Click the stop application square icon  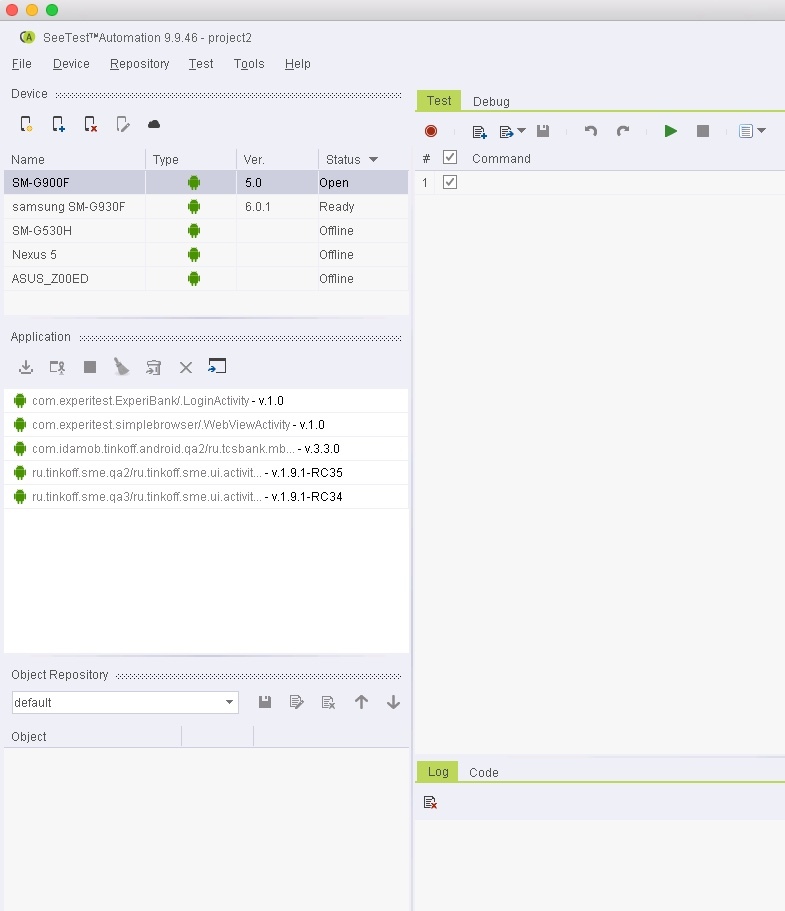click(89, 367)
